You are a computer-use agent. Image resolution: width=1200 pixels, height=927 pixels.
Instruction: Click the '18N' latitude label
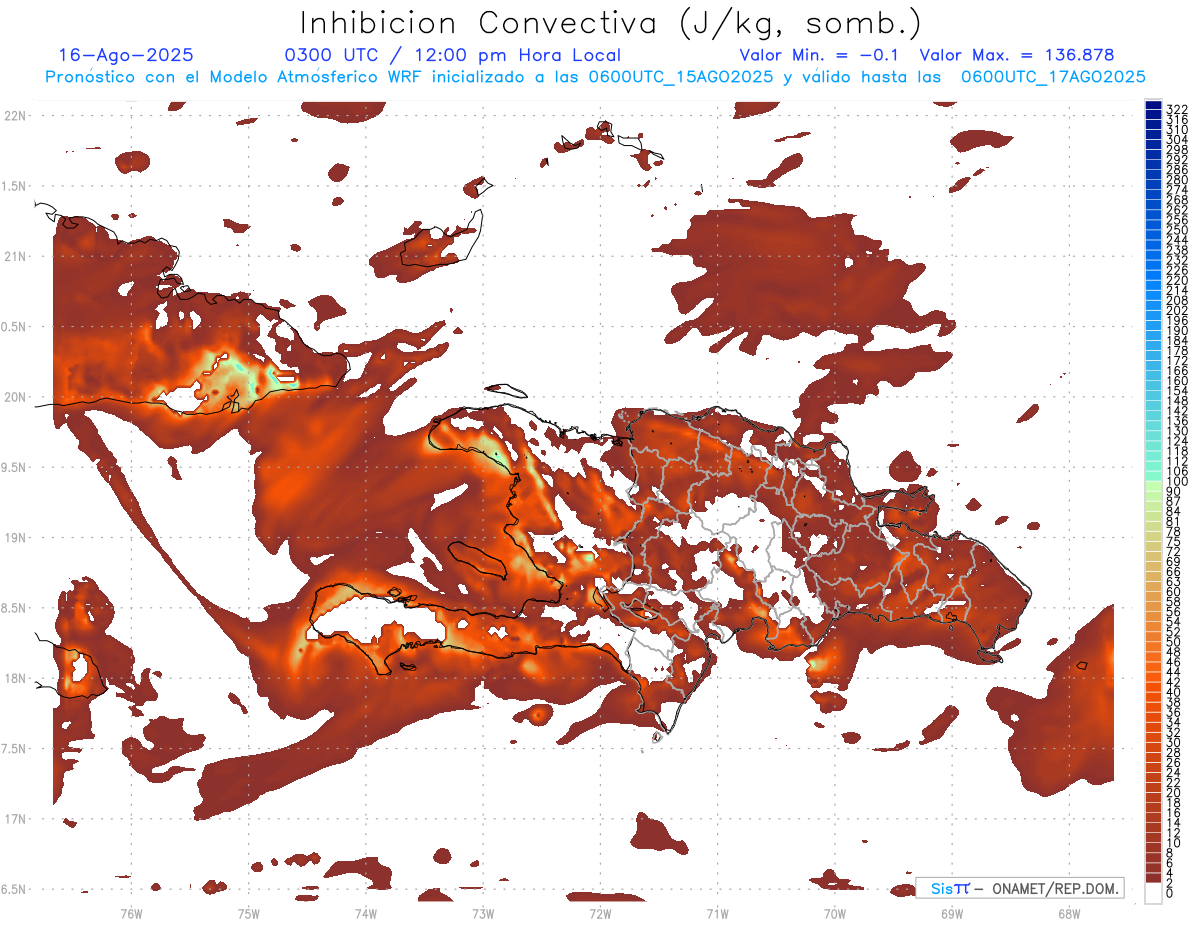pyautogui.click(x=14, y=678)
